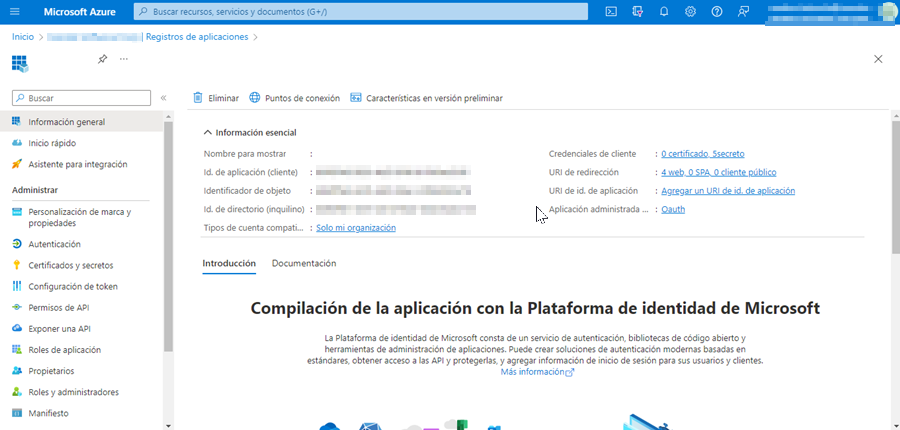Click the 'Identificador de objeto' label
This screenshot has height=430, width=900.
coord(247,191)
